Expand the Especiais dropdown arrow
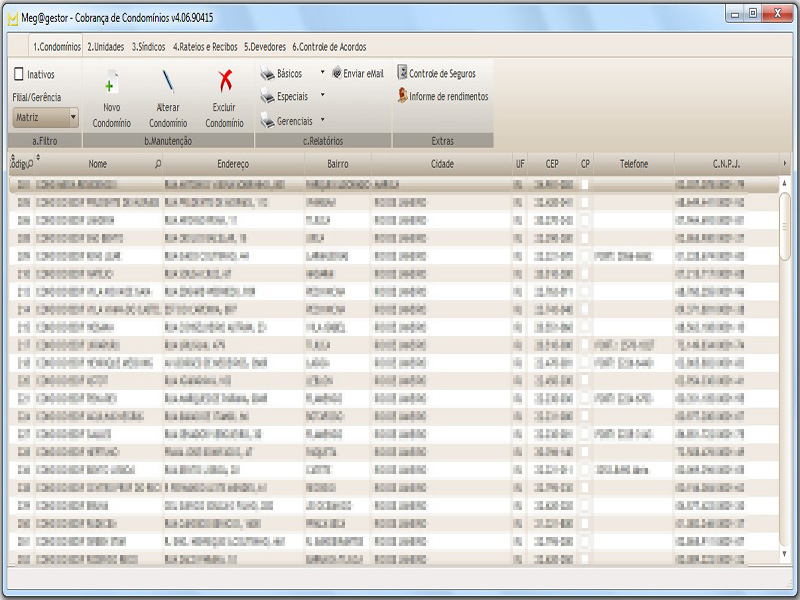800x600 pixels. (322, 96)
